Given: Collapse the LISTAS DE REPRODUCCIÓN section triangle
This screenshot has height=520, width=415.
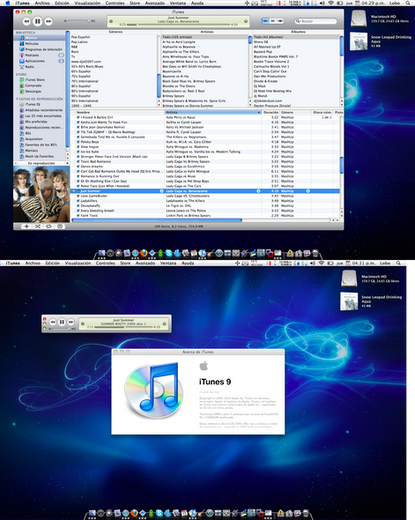Looking at the screenshot, I should 17,99.
